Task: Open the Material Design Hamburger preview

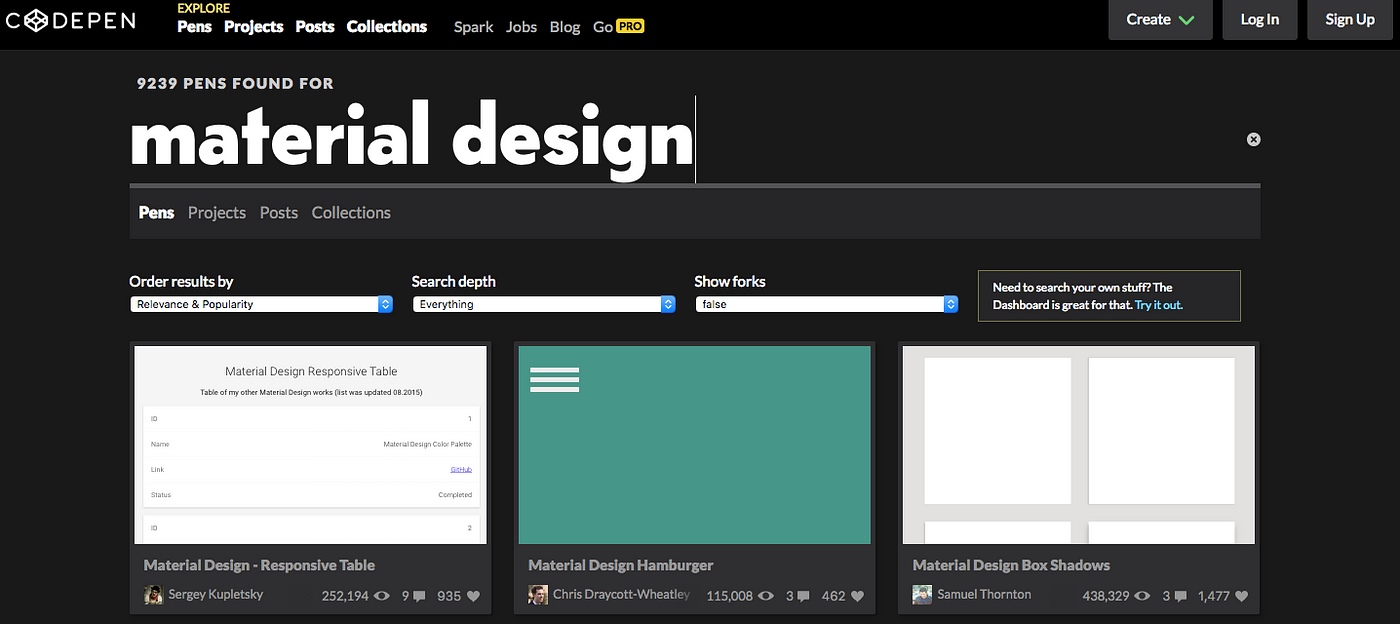Action: (x=695, y=445)
